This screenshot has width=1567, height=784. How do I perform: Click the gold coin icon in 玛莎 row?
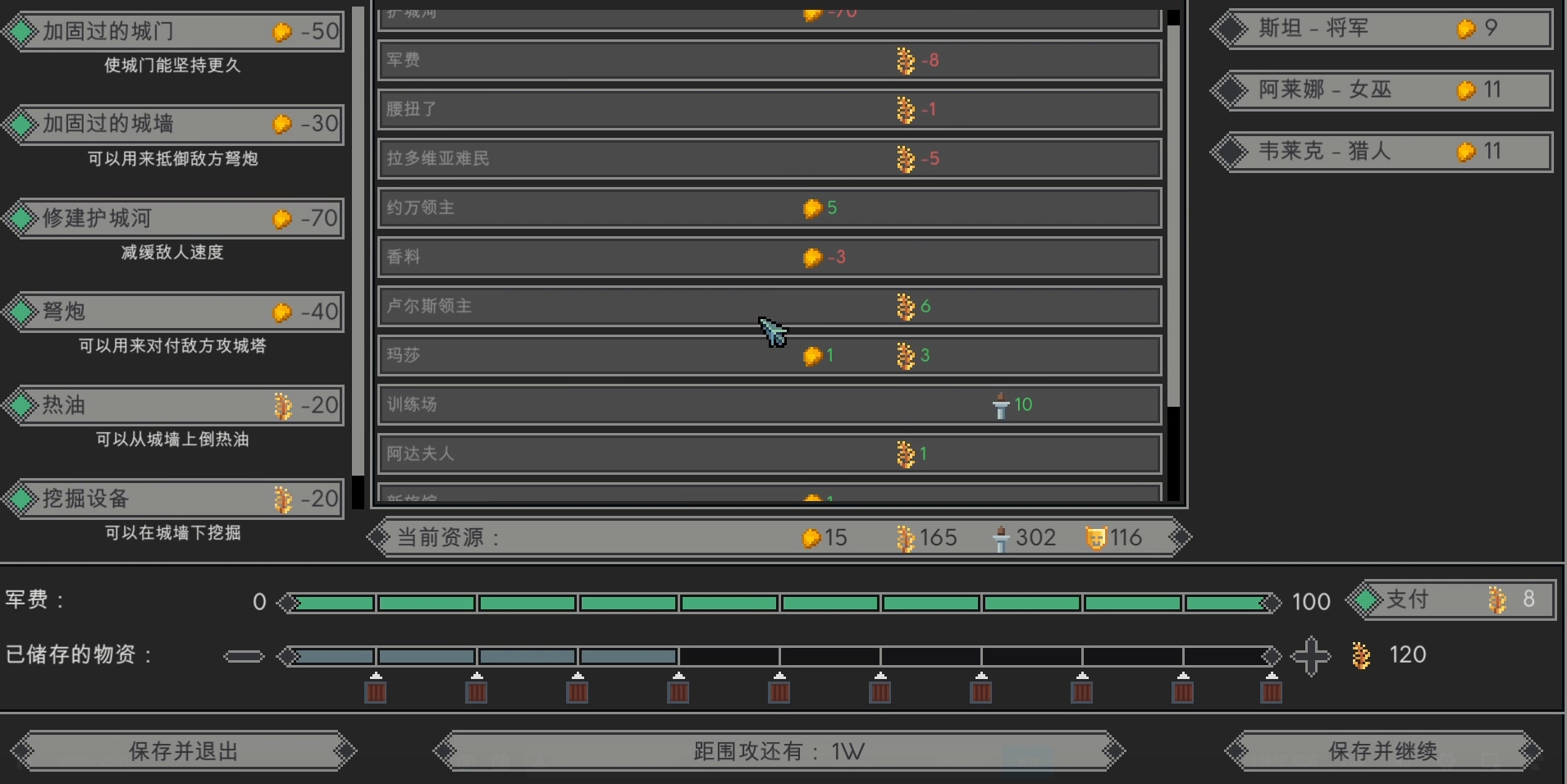point(812,356)
